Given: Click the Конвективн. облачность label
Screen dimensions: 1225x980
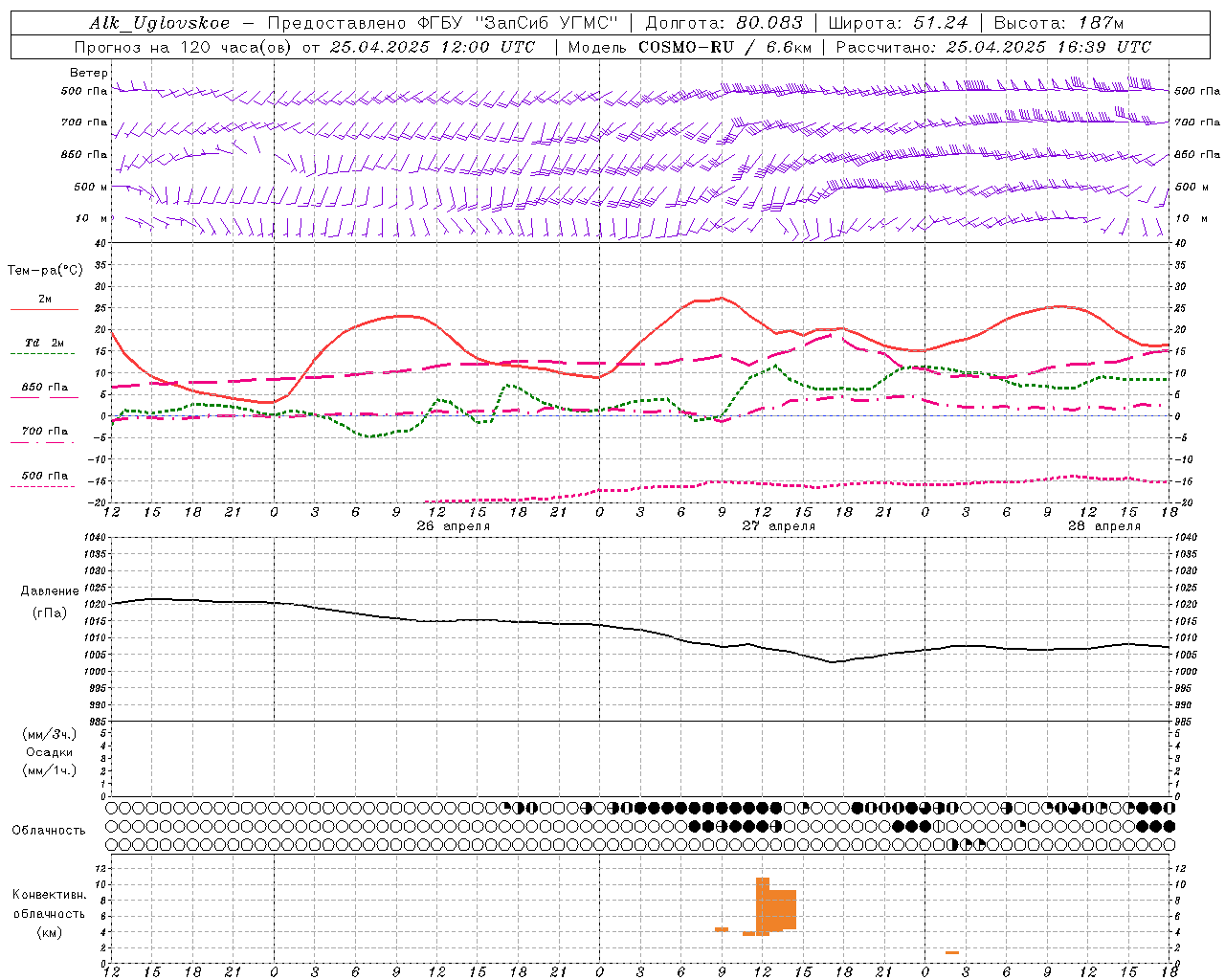Looking at the screenshot, I should coord(49,904).
